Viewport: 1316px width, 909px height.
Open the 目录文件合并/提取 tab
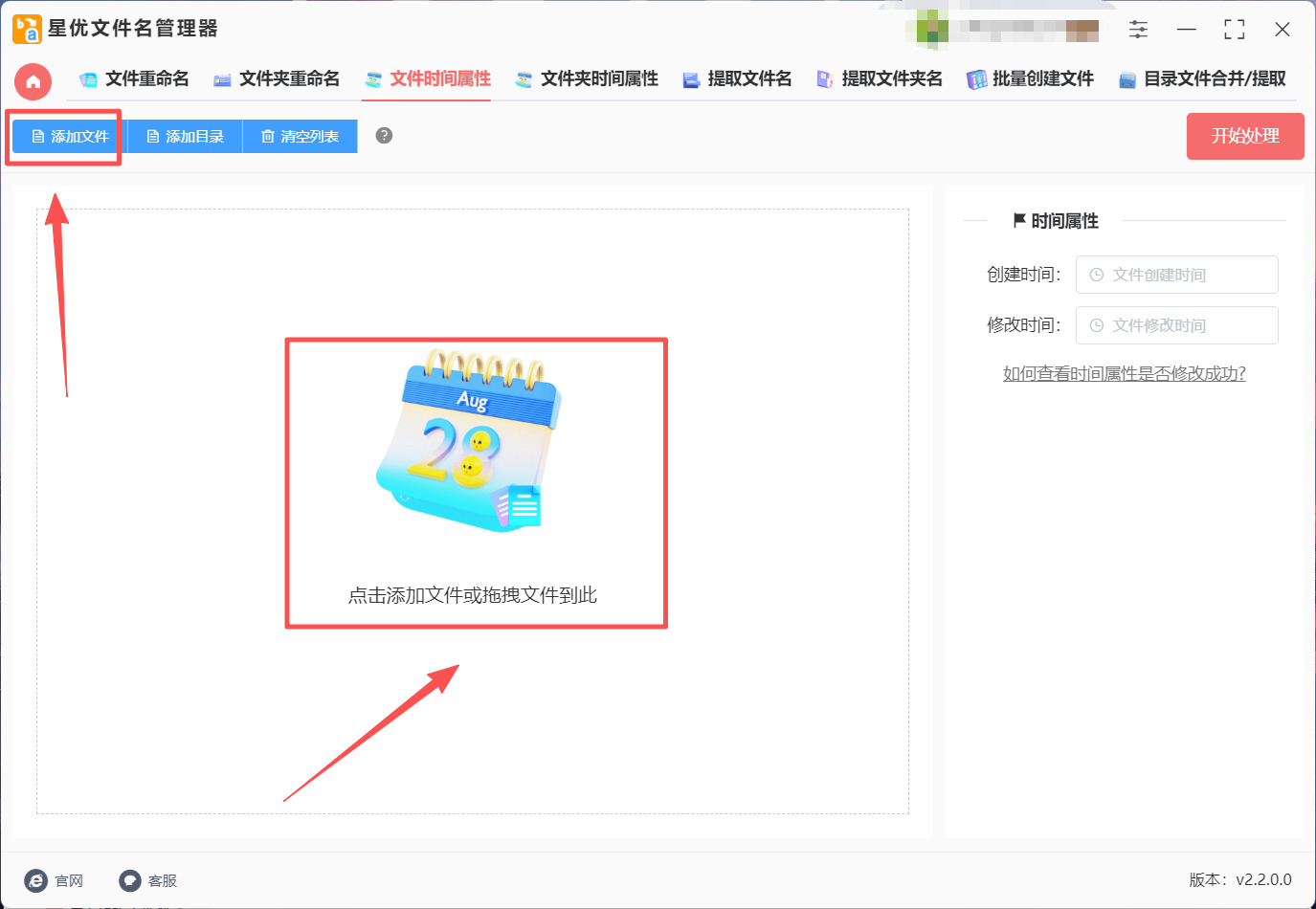pyautogui.click(x=1202, y=78)
